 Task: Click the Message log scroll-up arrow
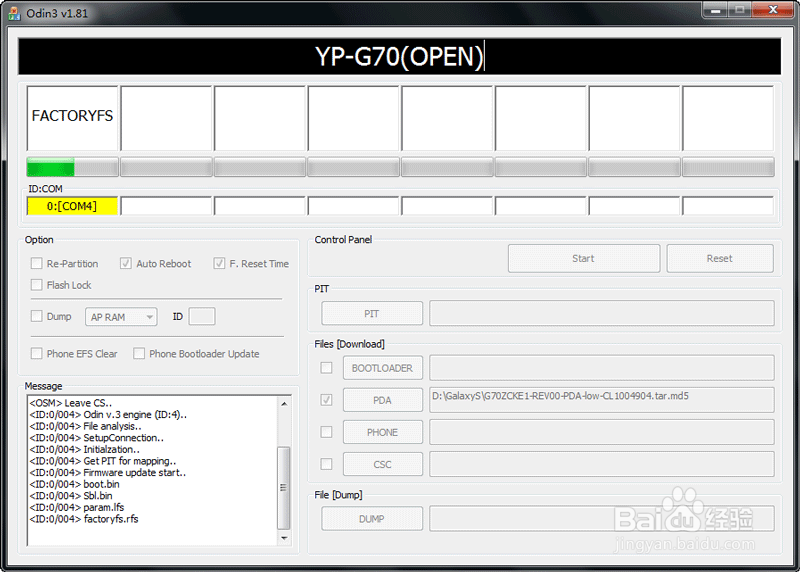click(x=284, y=404)
